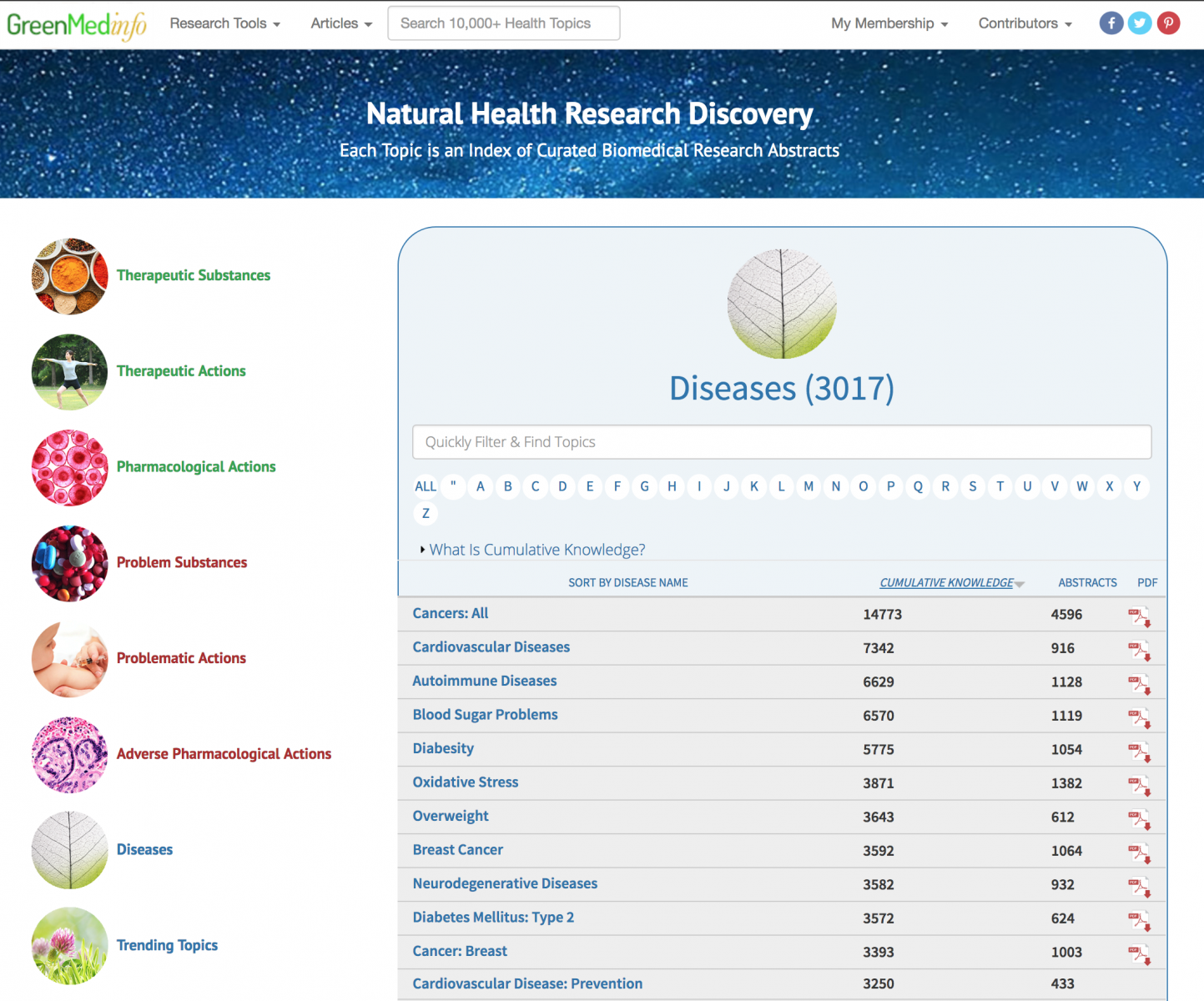Viewport: 1204px width, 1001px height.
Task: Download PDF for Overweight
Action: (x=1140, y=820)
